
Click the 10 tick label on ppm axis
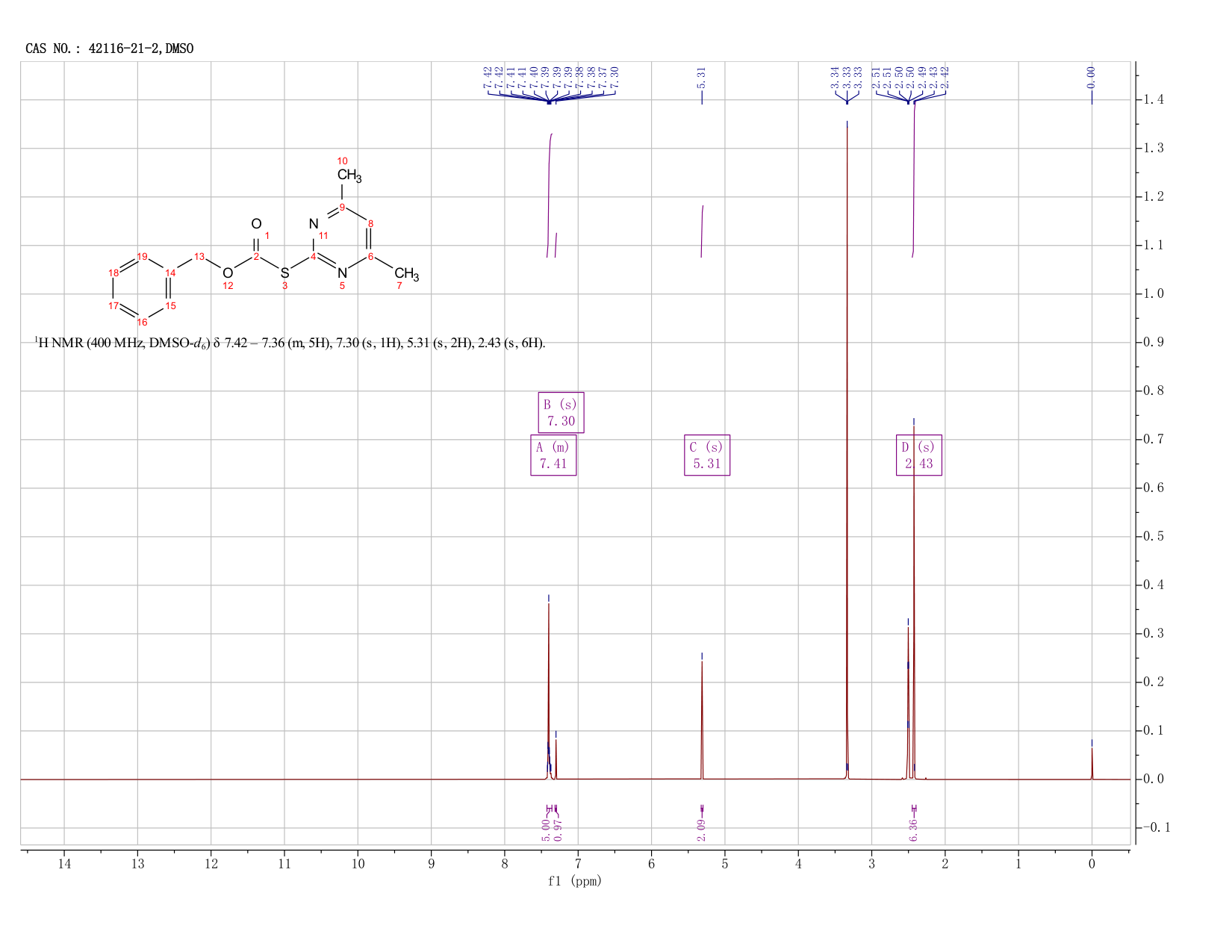click(358, 864)
